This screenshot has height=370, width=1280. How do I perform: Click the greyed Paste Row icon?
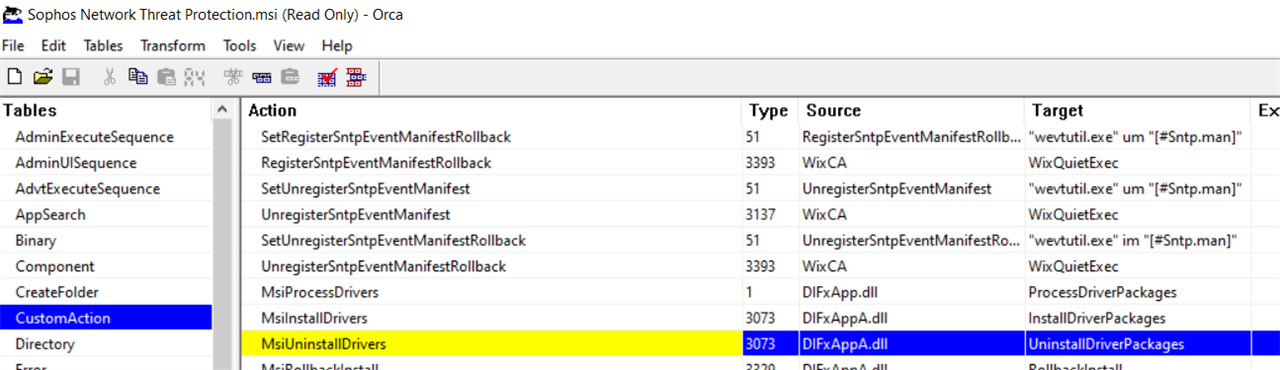pyautogui.click(x=290, y=77)
